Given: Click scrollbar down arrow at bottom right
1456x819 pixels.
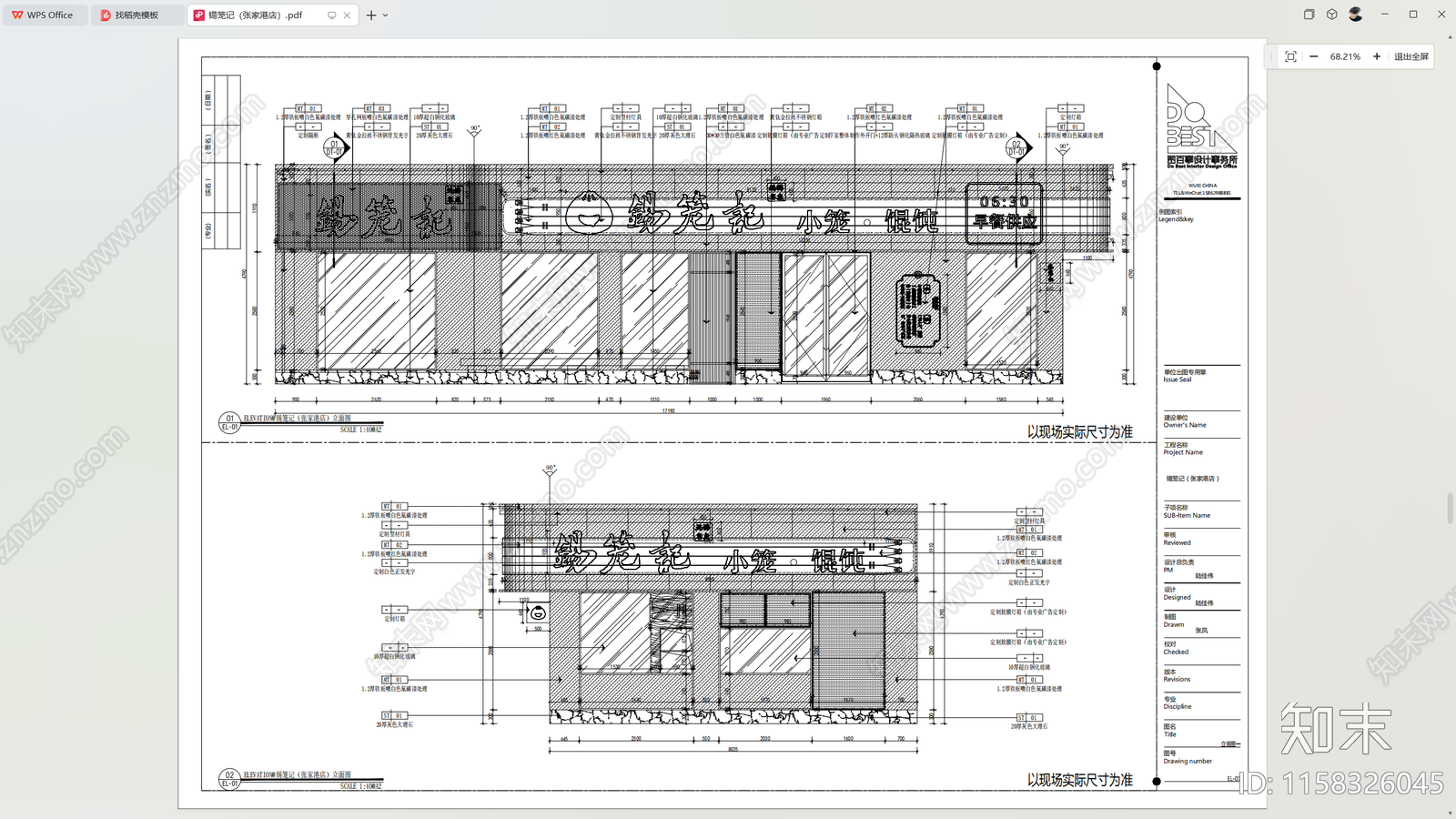Looking at the screenshot, I should [1450, 813].
